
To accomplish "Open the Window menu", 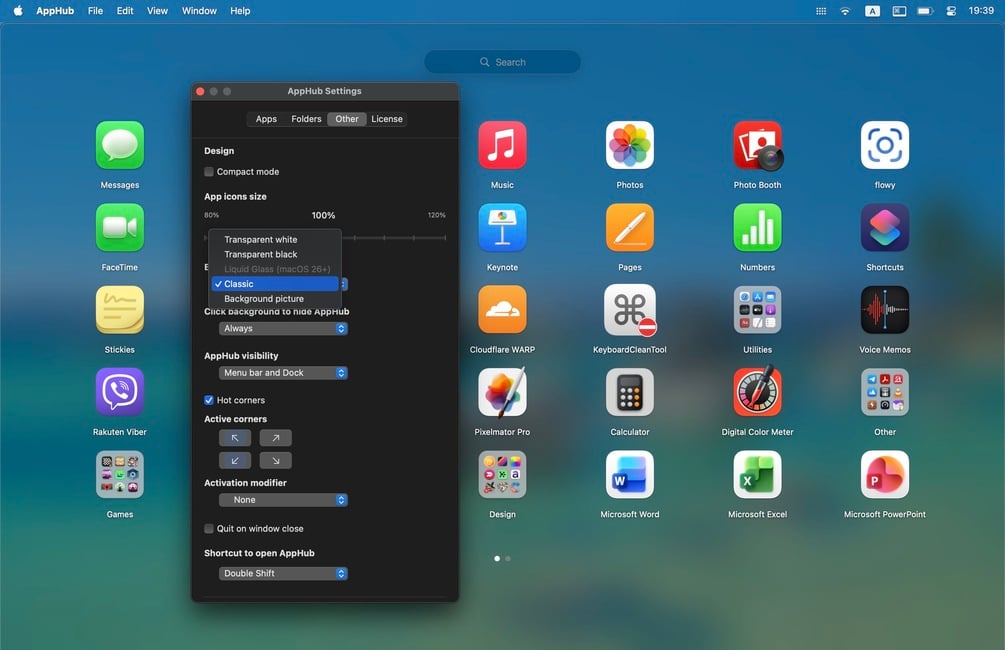I will [199, 11].
